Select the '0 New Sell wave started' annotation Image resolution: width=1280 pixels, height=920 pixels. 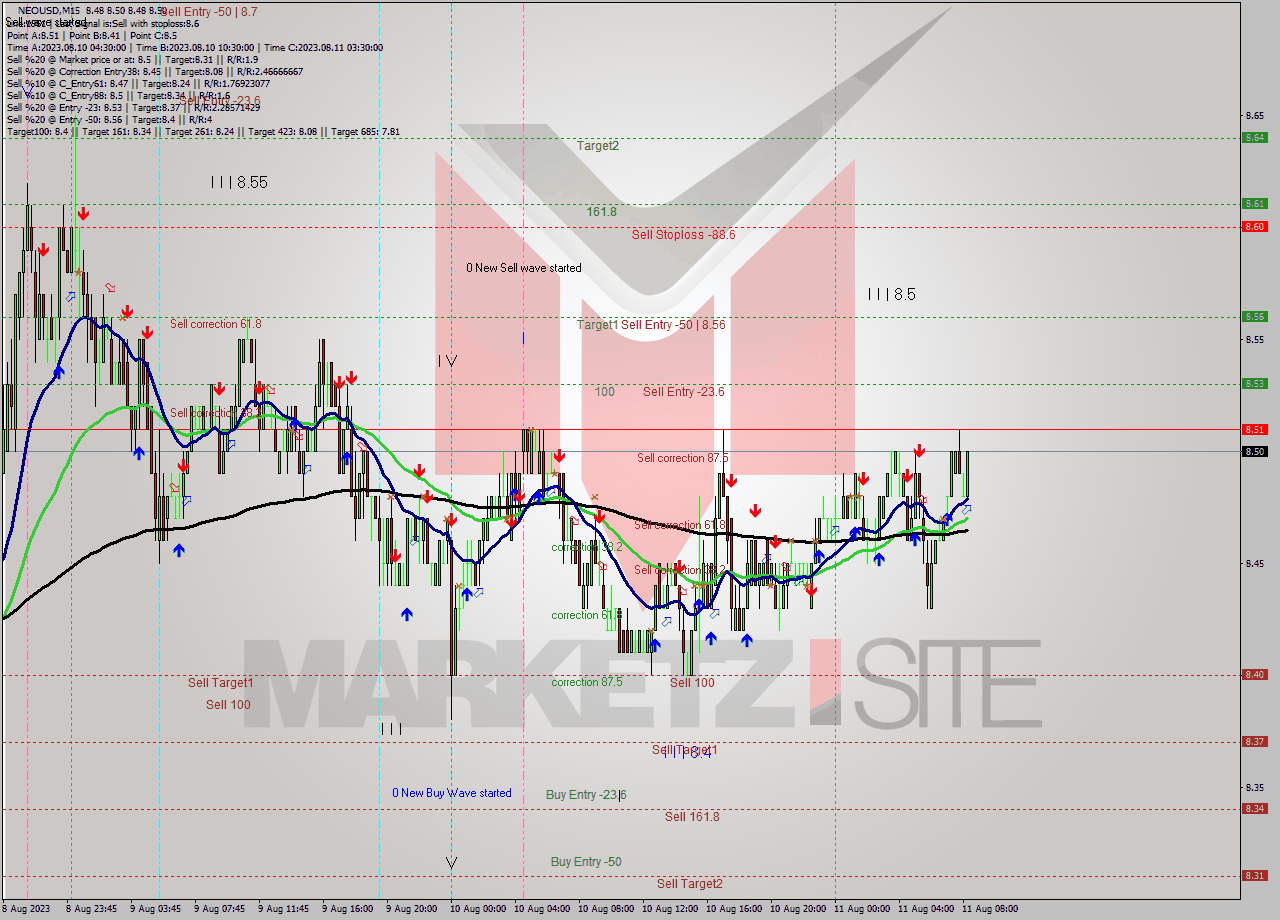(523, 268)
